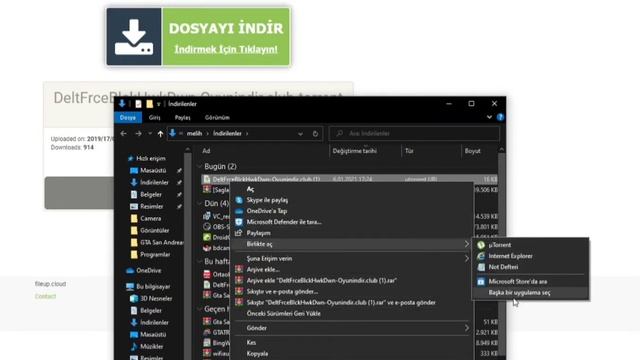This screenshot has height=360, width=640.
Task: Open the Paylaş ribbon tab
Action: coord(182,118)
